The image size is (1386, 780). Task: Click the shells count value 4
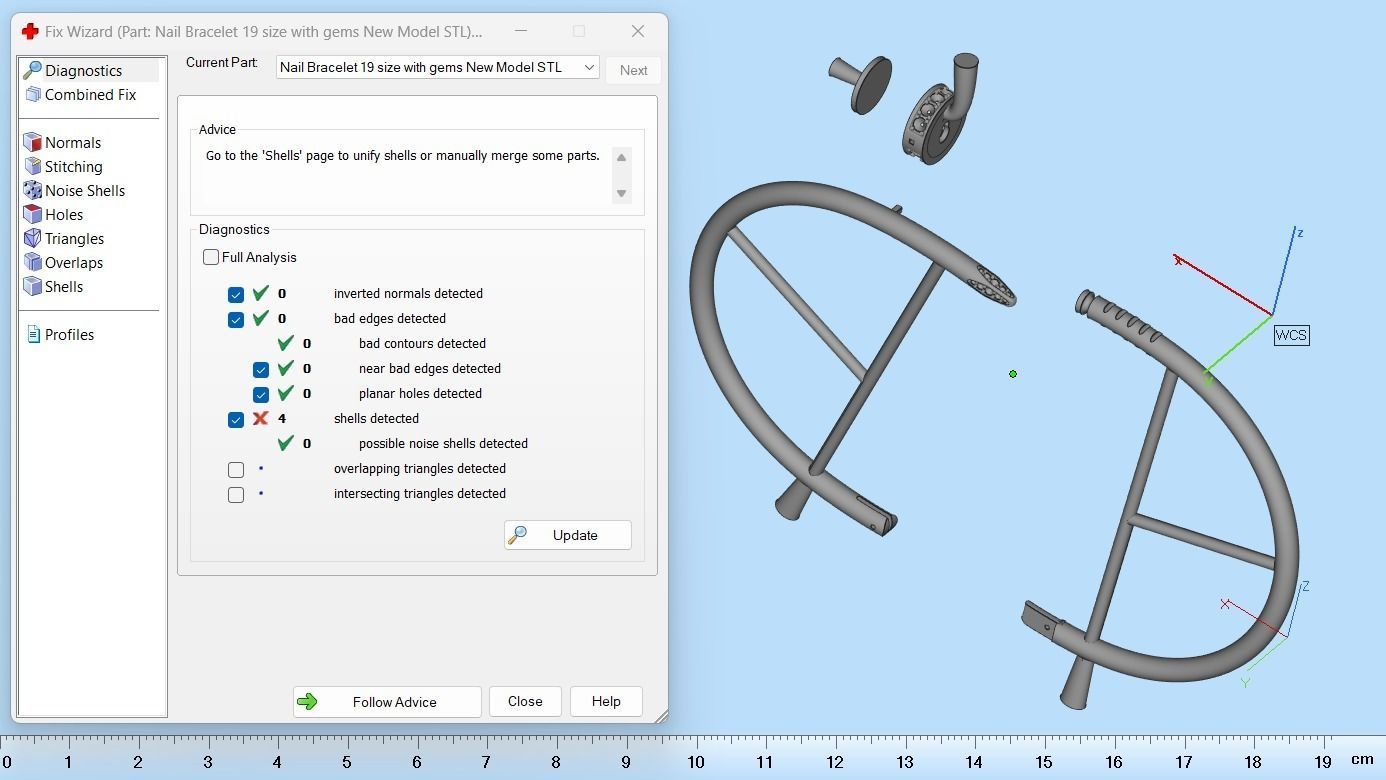(x=282, y=418)
